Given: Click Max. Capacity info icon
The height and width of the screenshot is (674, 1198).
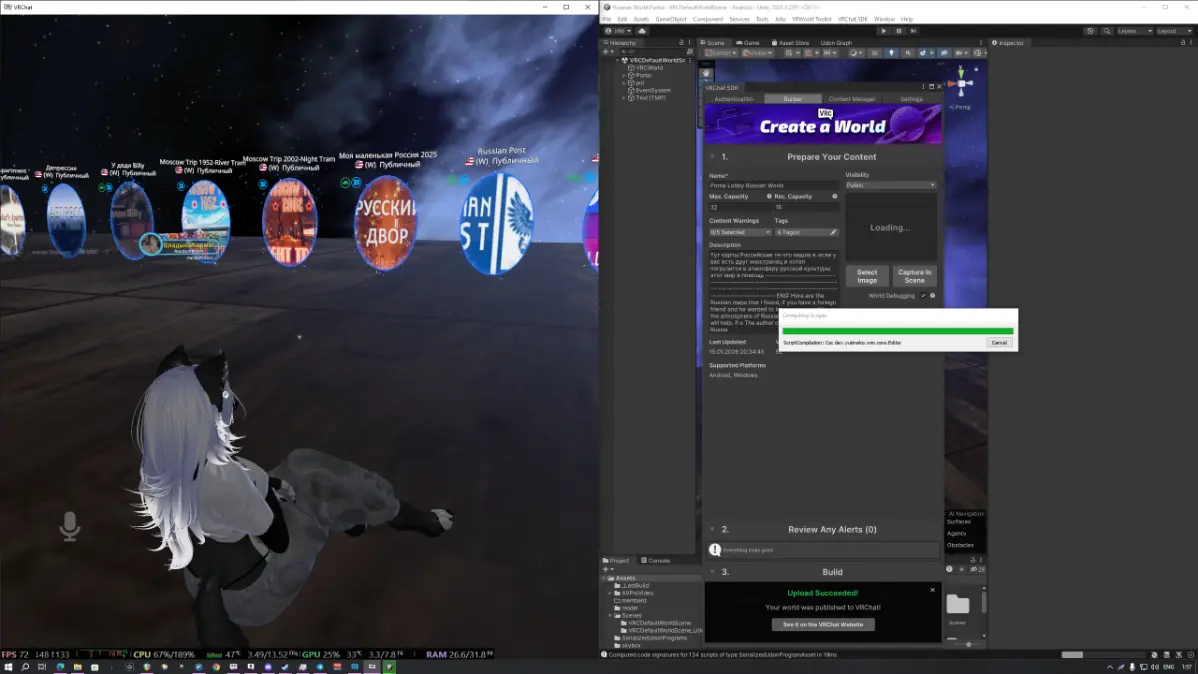Looking at the screenshot, I should 769,196.
